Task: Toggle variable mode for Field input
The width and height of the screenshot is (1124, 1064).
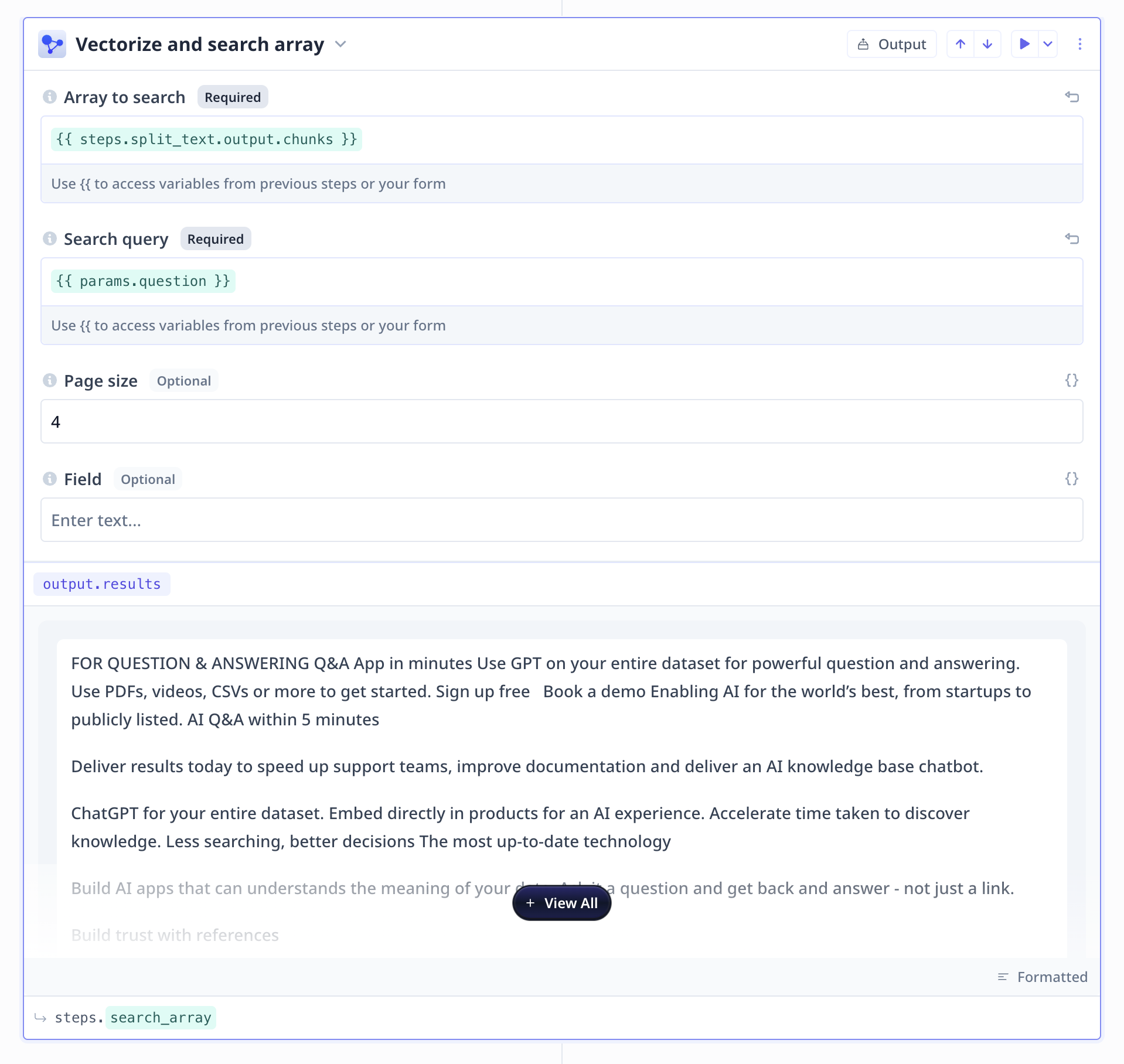Action: [x=1072, y=479]
